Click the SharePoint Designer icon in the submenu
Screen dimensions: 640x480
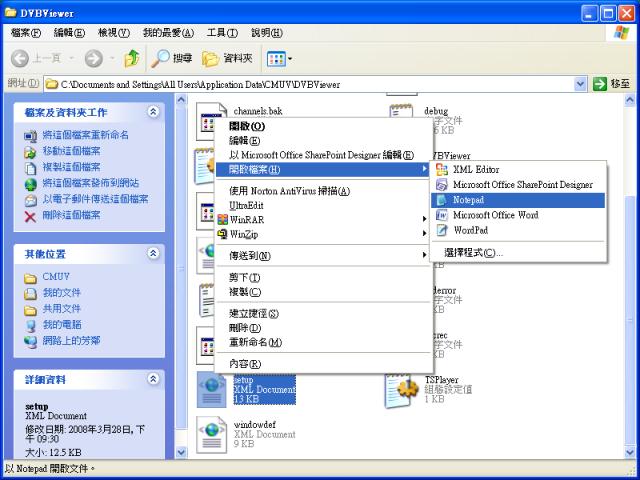coord(441,185)
